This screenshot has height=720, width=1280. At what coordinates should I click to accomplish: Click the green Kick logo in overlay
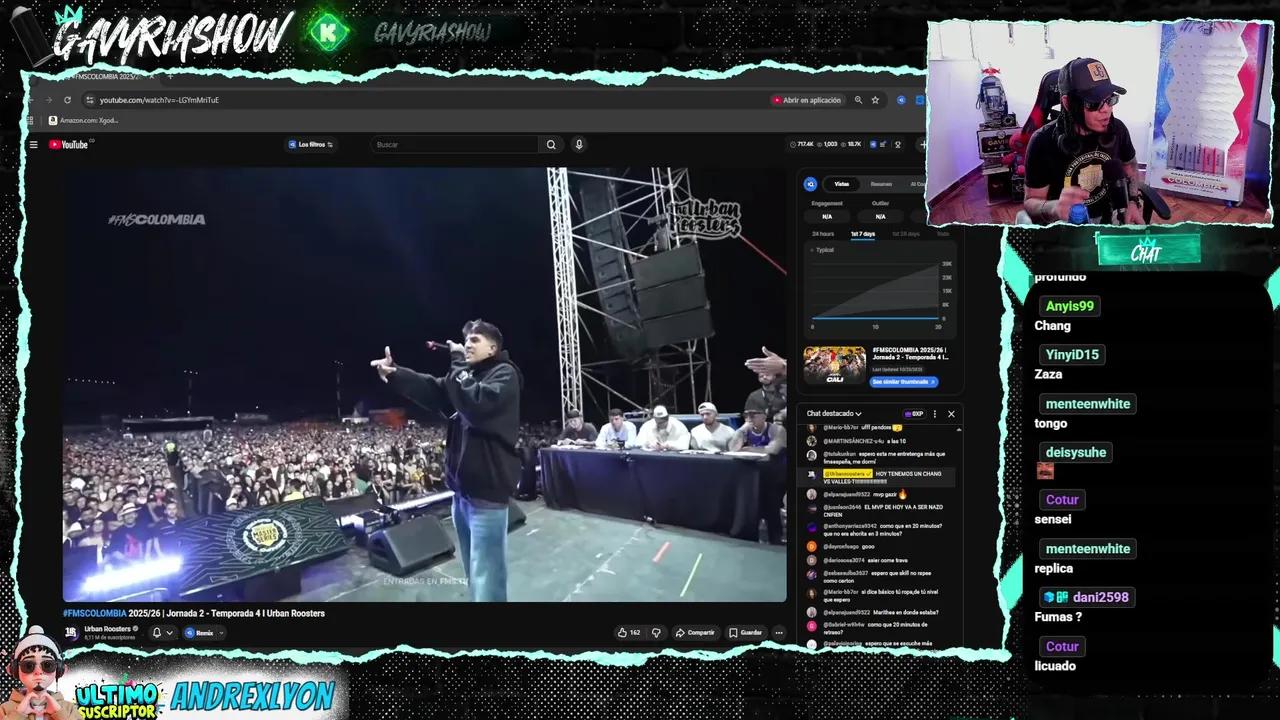coord(327,33)
